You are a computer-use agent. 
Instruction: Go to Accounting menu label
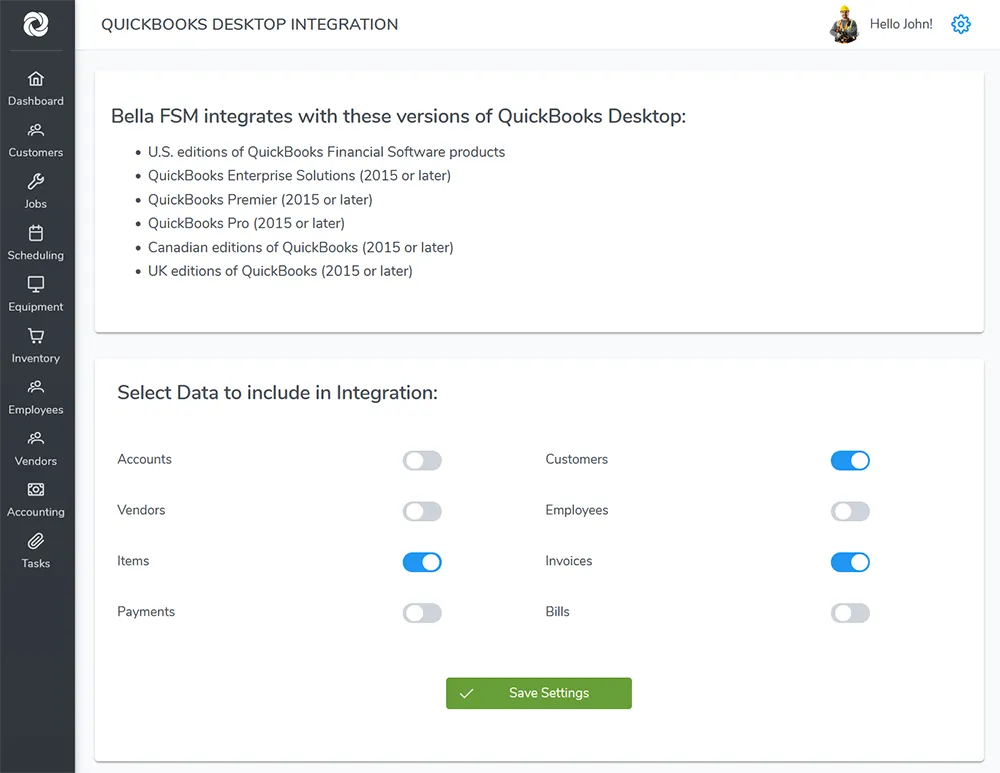pos(36,512)
